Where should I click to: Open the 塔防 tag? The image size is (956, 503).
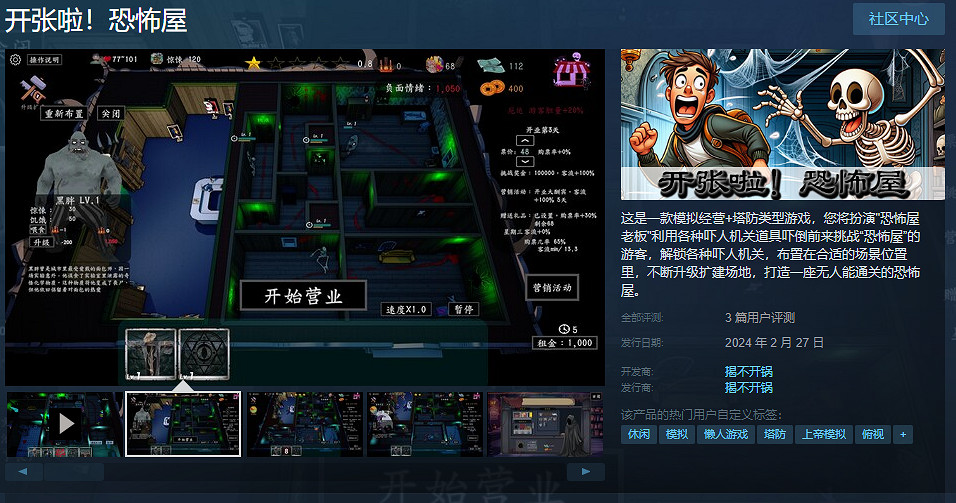[774, 434]
